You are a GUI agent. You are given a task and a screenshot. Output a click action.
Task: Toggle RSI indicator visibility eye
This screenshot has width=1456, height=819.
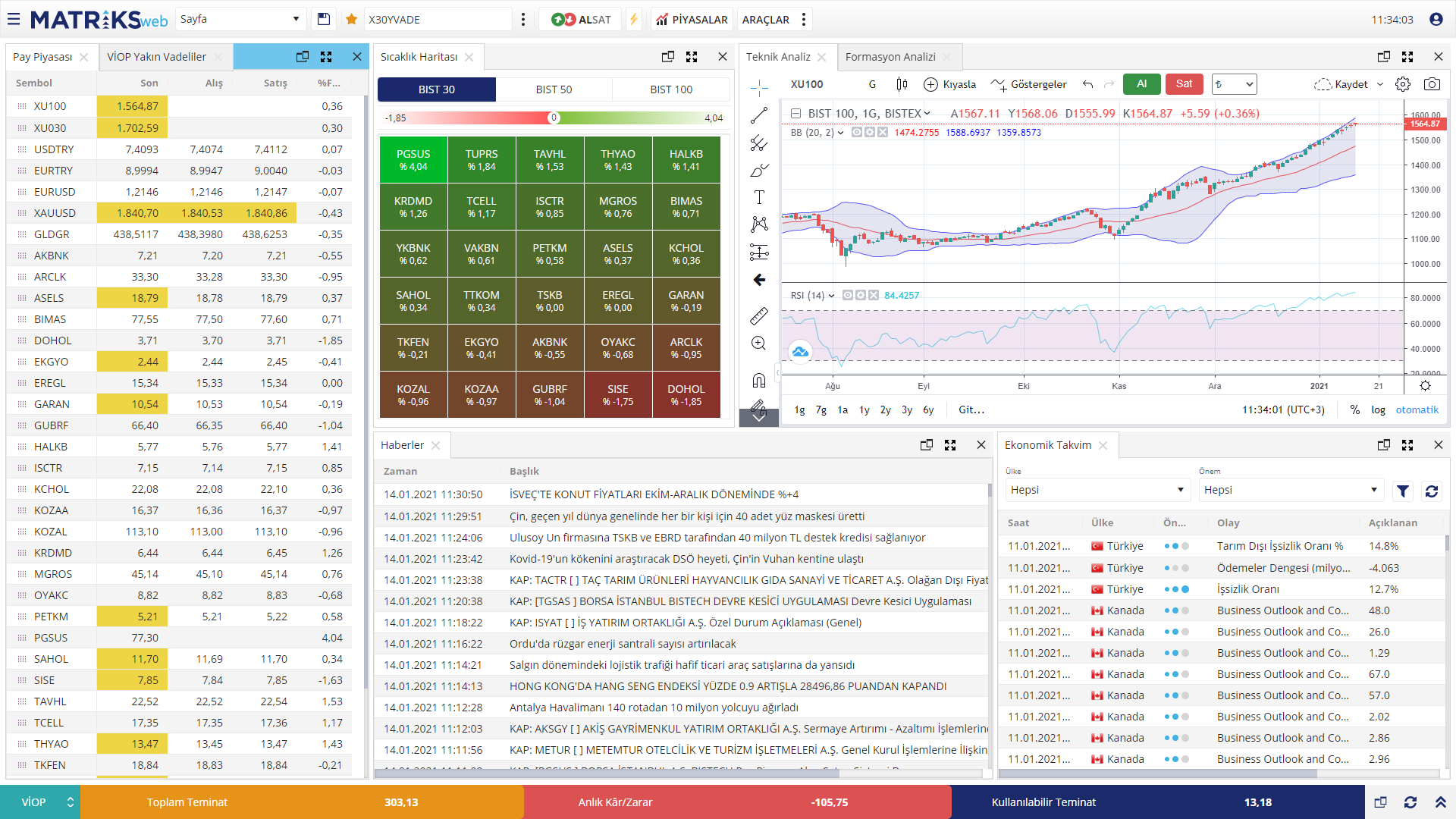click(x=848, y=295)
